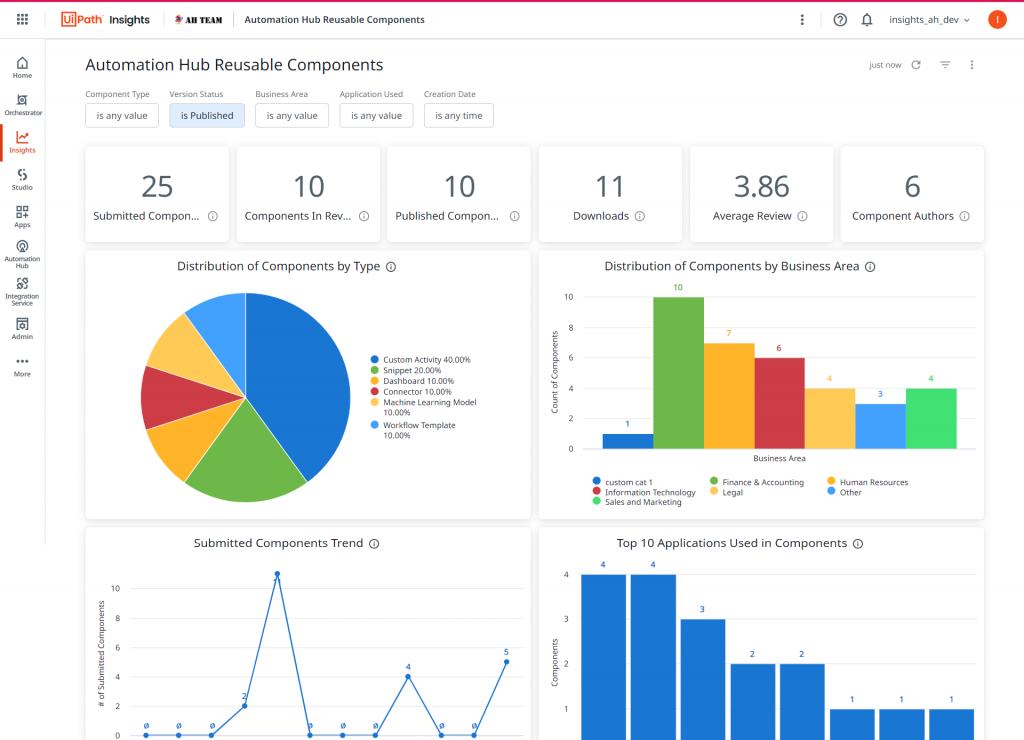Open the Creation Date filter
Screen dimensions: 1024x740
pyautogui.click(x=458, y=116)
